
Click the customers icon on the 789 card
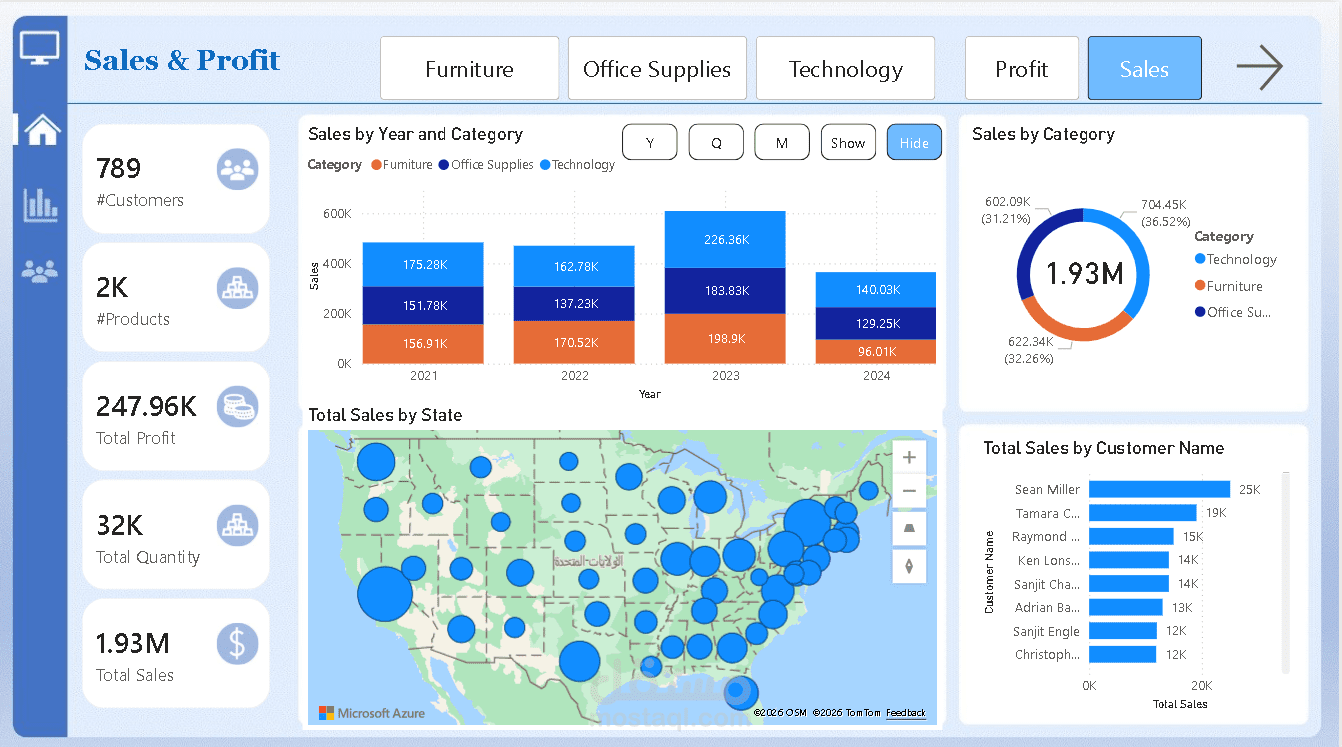pyautogui.click(x=237, y=169)
